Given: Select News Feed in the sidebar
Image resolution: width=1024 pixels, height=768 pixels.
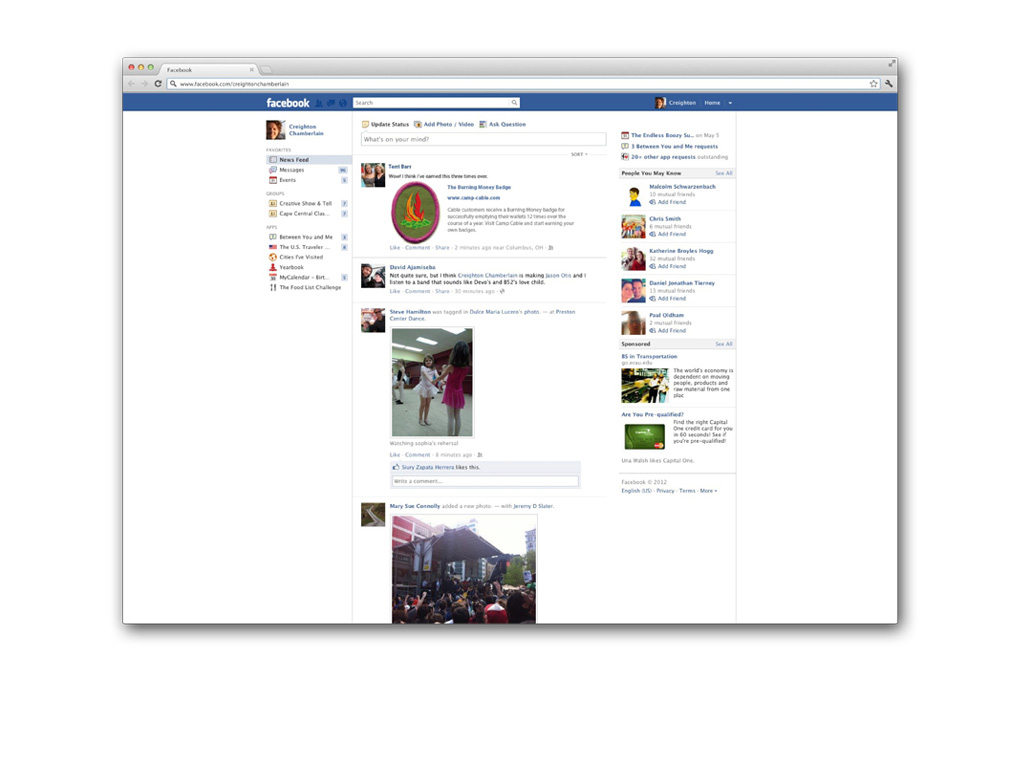Looking at the screenshot, I should pos(293,160).
